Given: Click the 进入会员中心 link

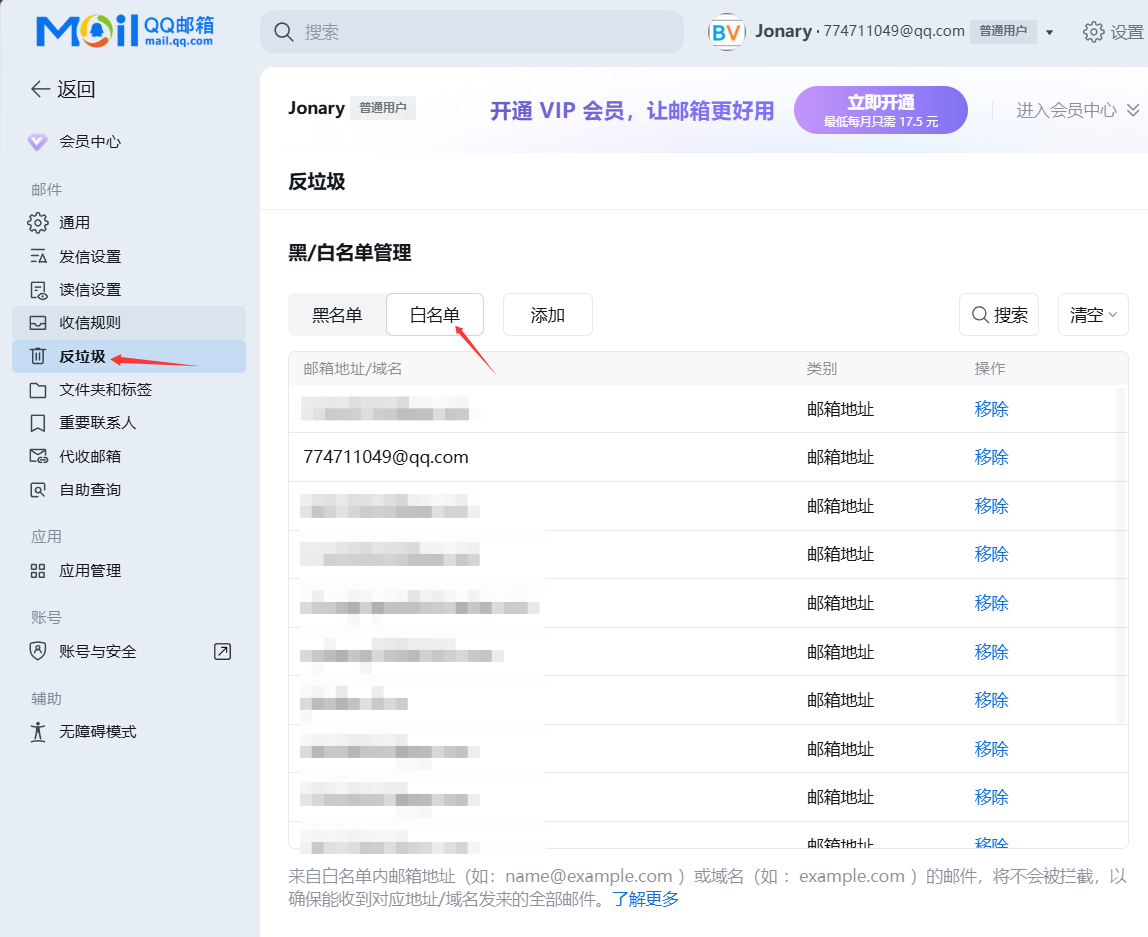Looking at the screenshot, I should (x=1066, y=110).
